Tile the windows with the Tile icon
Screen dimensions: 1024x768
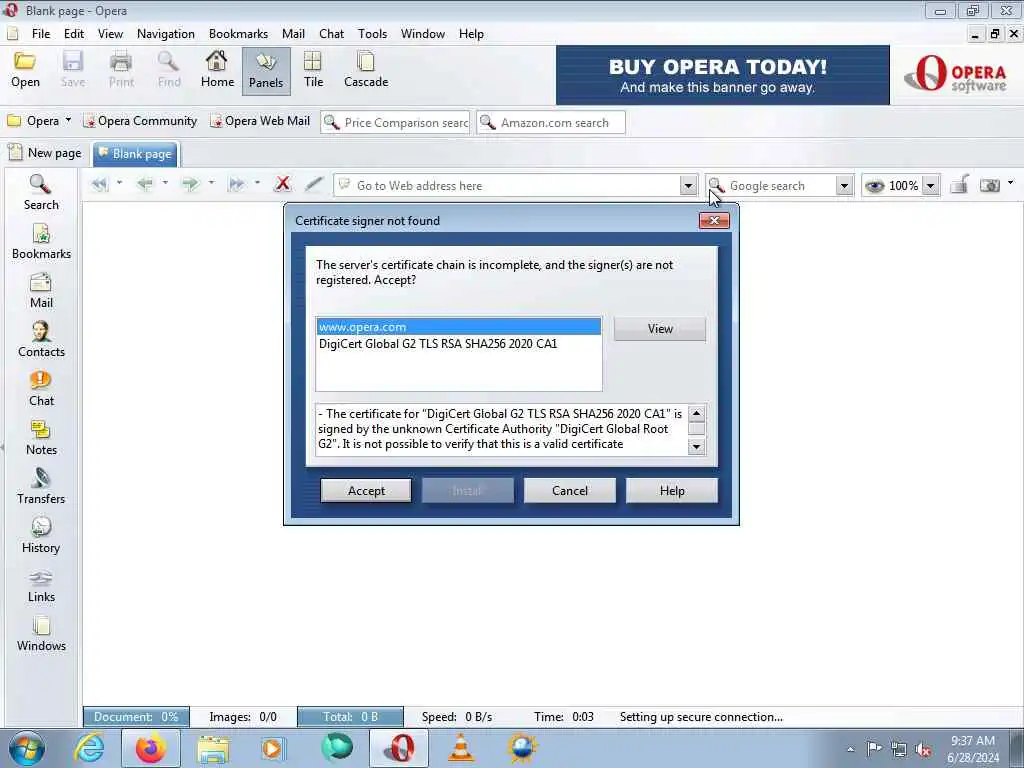point(313,70)
